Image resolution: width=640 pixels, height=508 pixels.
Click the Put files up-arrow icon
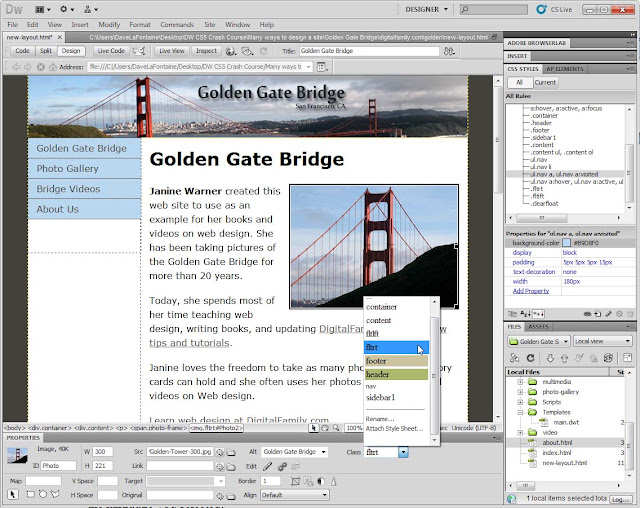[x=564, y=358]
